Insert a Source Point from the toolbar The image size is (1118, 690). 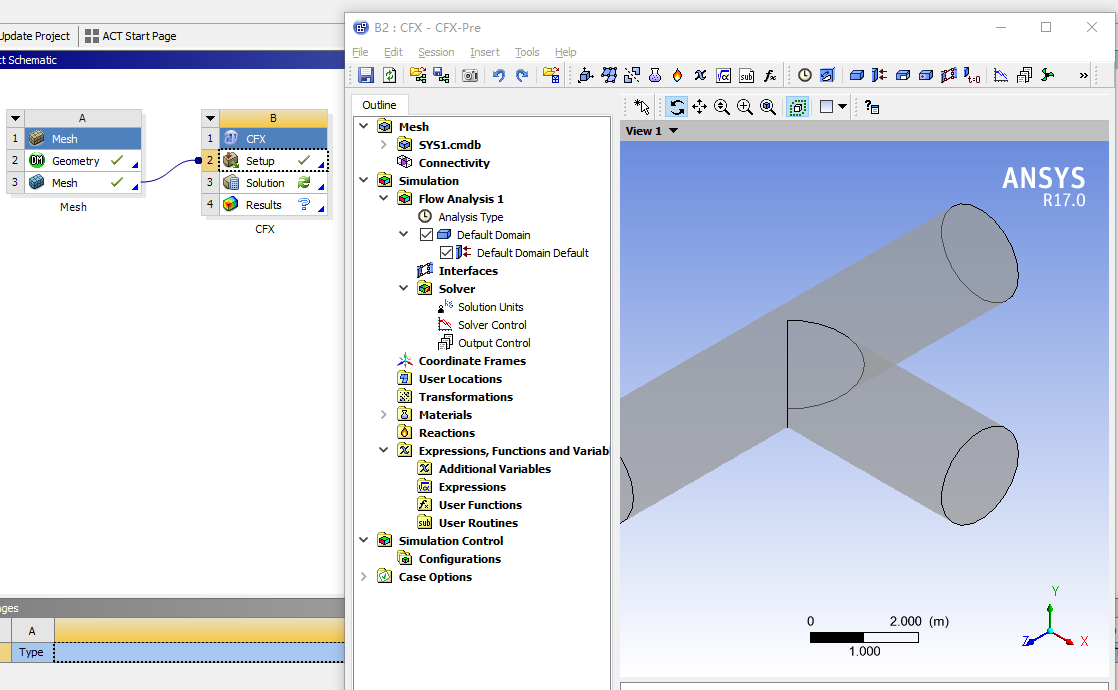pyautogui.click(x=925, y=75)
